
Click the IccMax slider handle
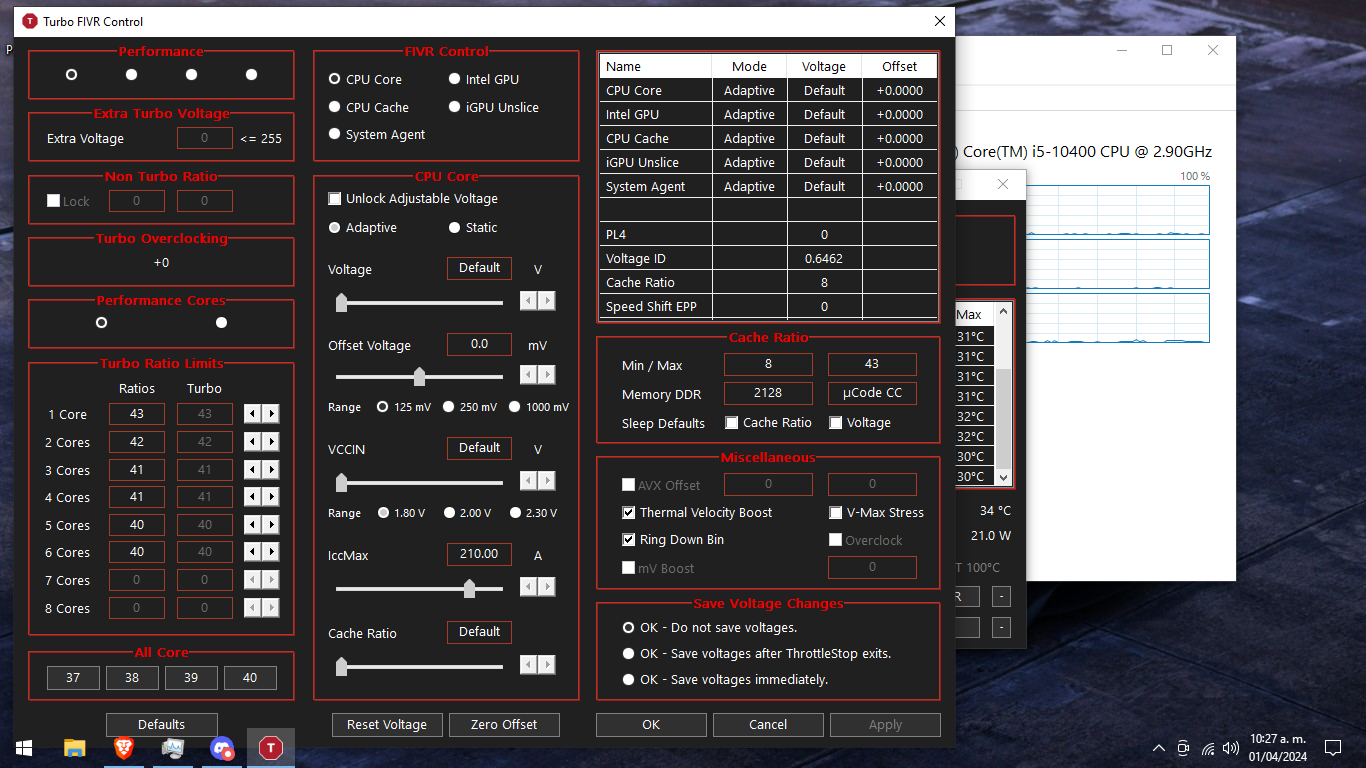pyautogui.click(x=469, y=588)
